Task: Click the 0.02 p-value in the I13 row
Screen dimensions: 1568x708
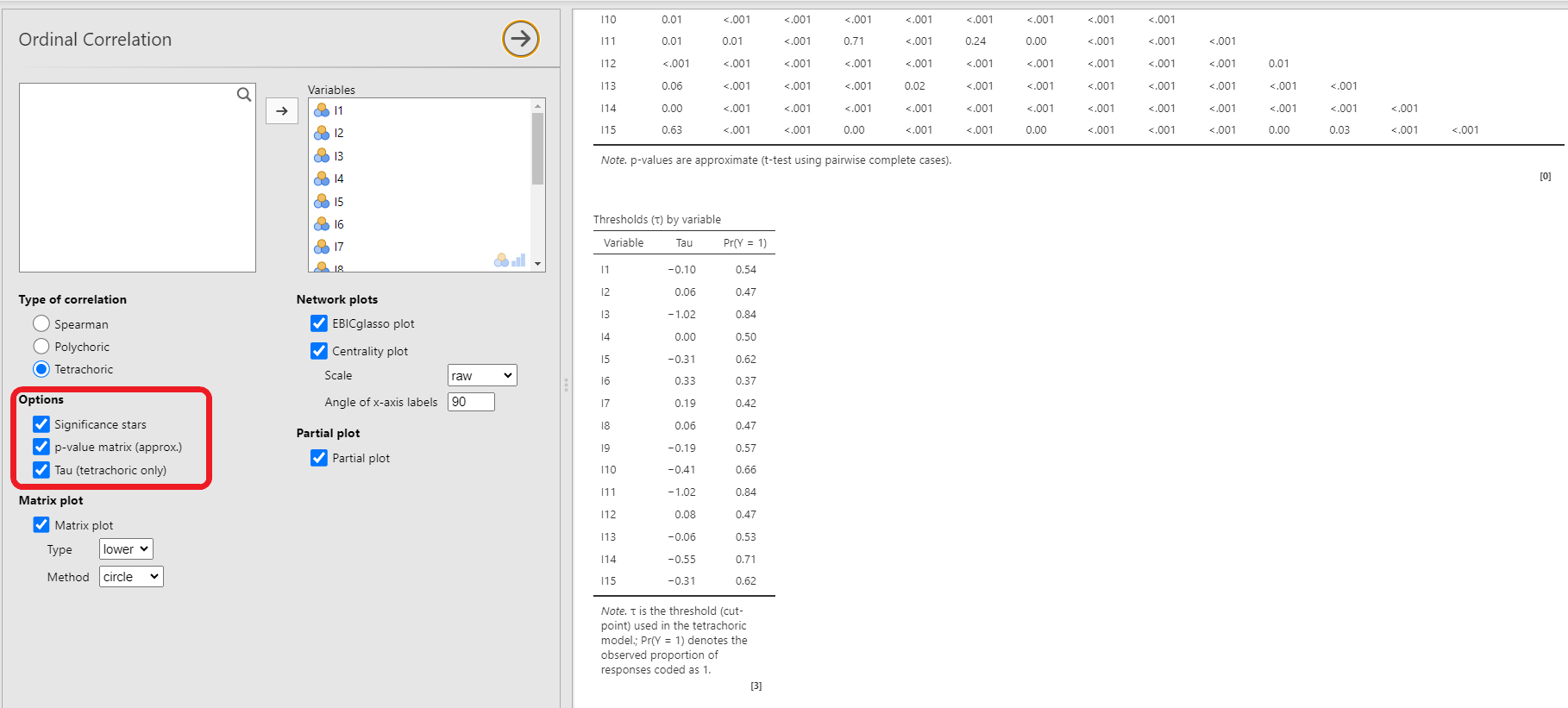Action: [x=915, y=86]
